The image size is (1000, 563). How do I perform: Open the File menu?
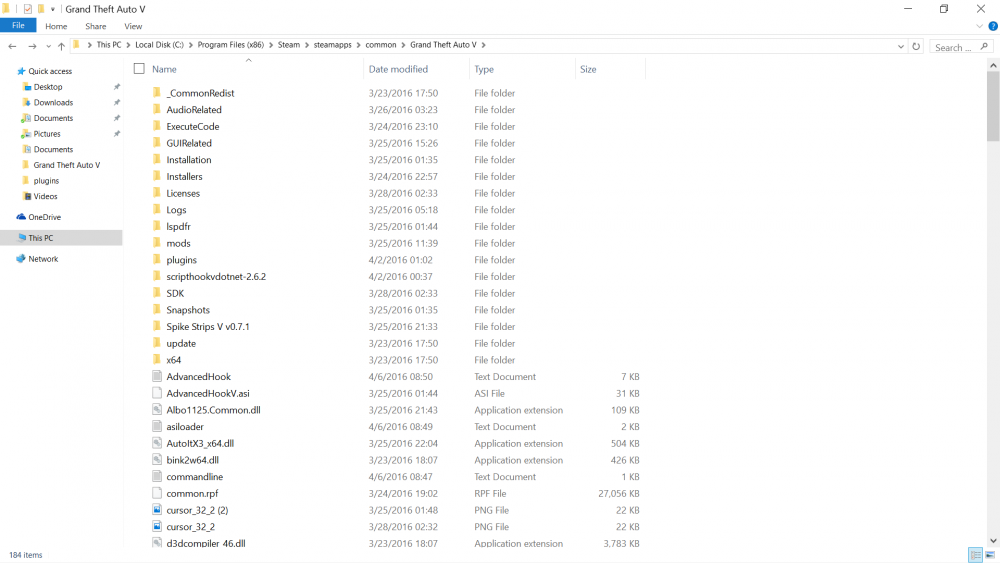18,26
